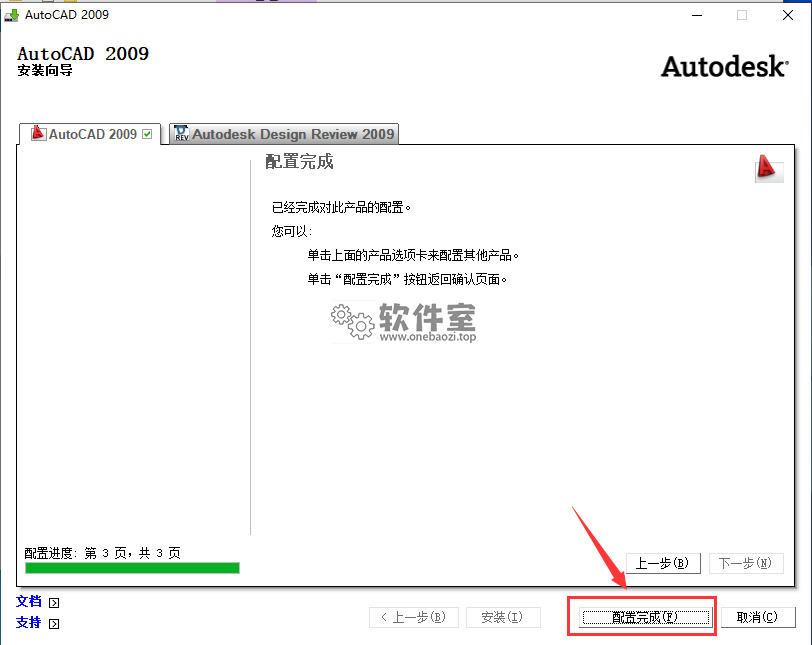
Task: Go back using the panel's 上一步(B) button
Action: click(663, 563)
